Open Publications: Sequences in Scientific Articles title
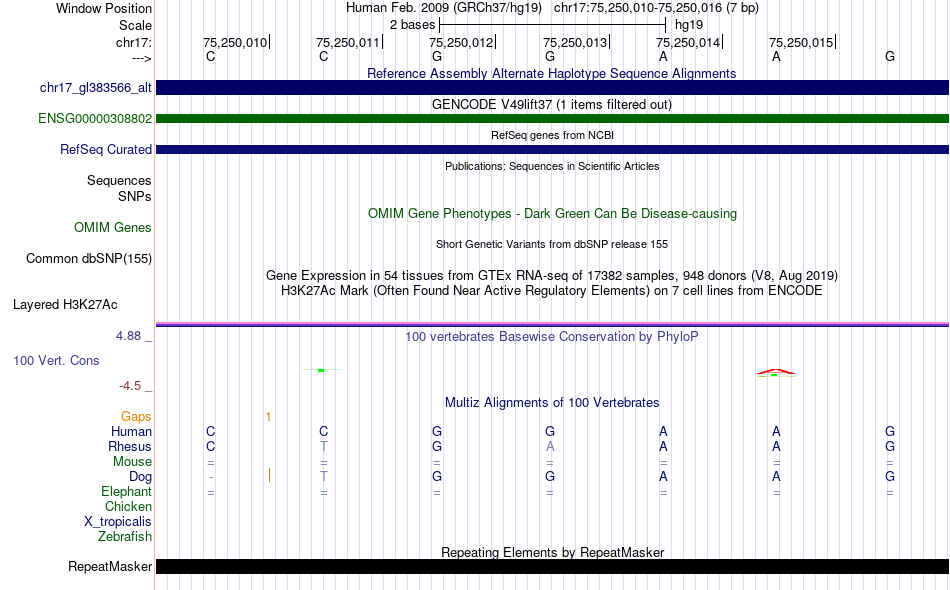The image size is (950, 590). click(x=552, y=166)
